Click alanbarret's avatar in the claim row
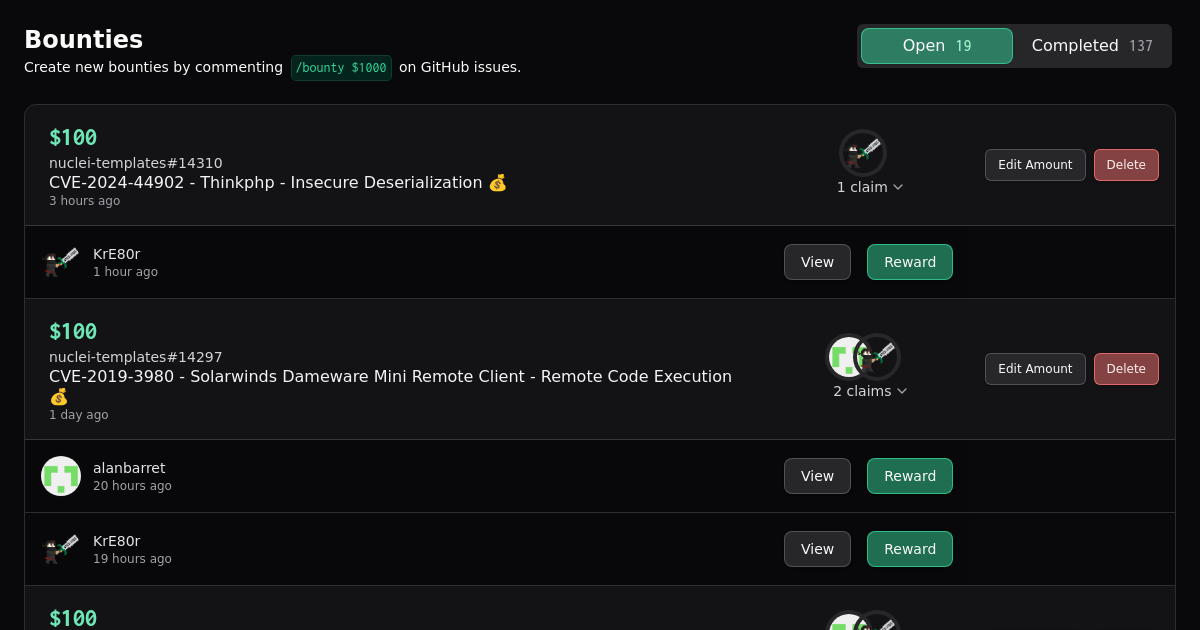The width and height of the screenshot is (1200, 630). (x=61, y=476)
